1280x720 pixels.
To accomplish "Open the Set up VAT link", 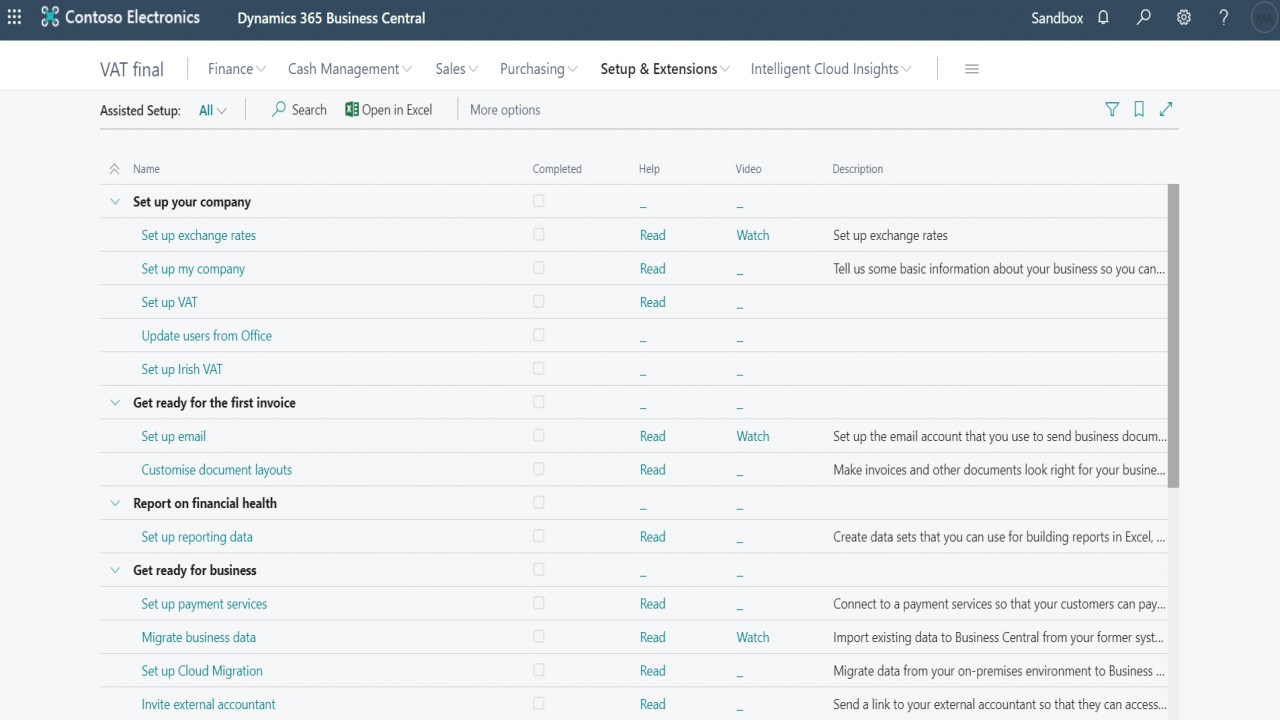I will 170,302.
